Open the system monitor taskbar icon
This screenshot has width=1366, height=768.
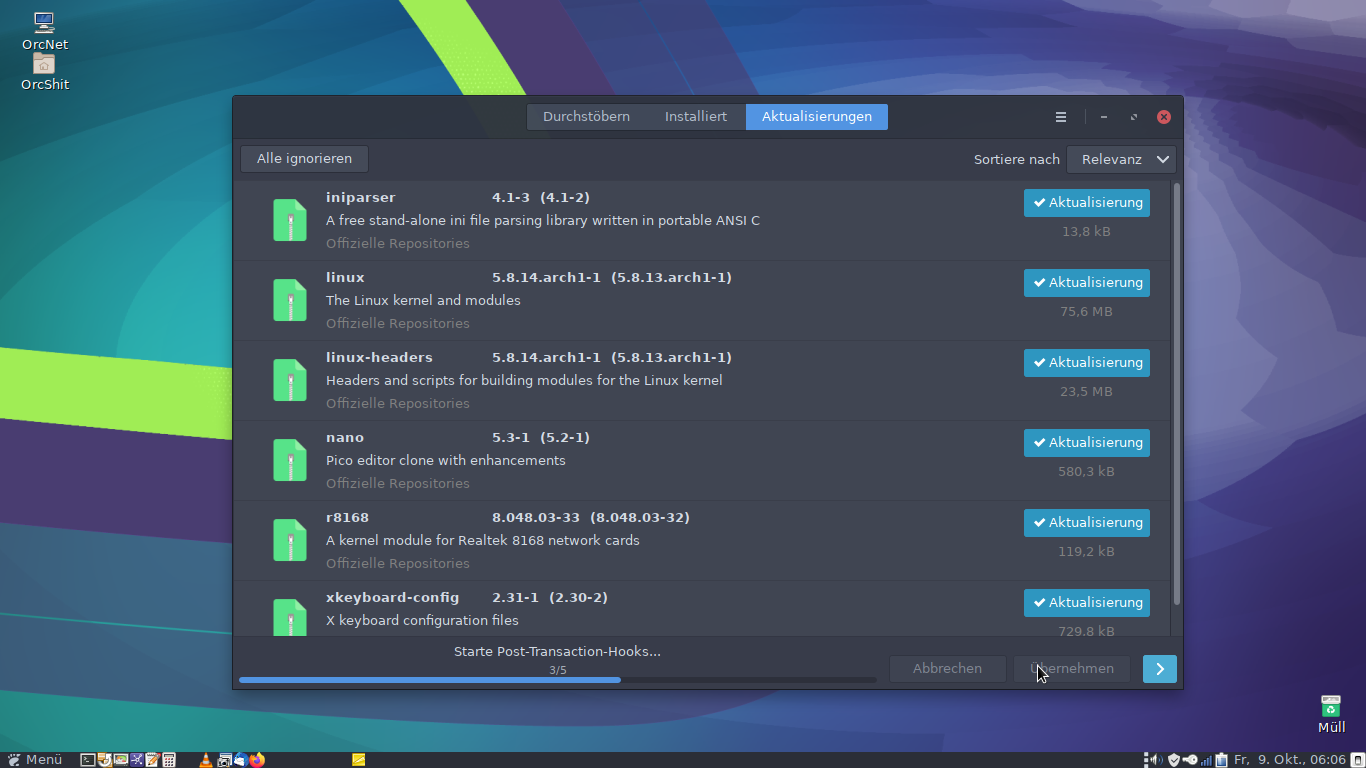point(121,760)
